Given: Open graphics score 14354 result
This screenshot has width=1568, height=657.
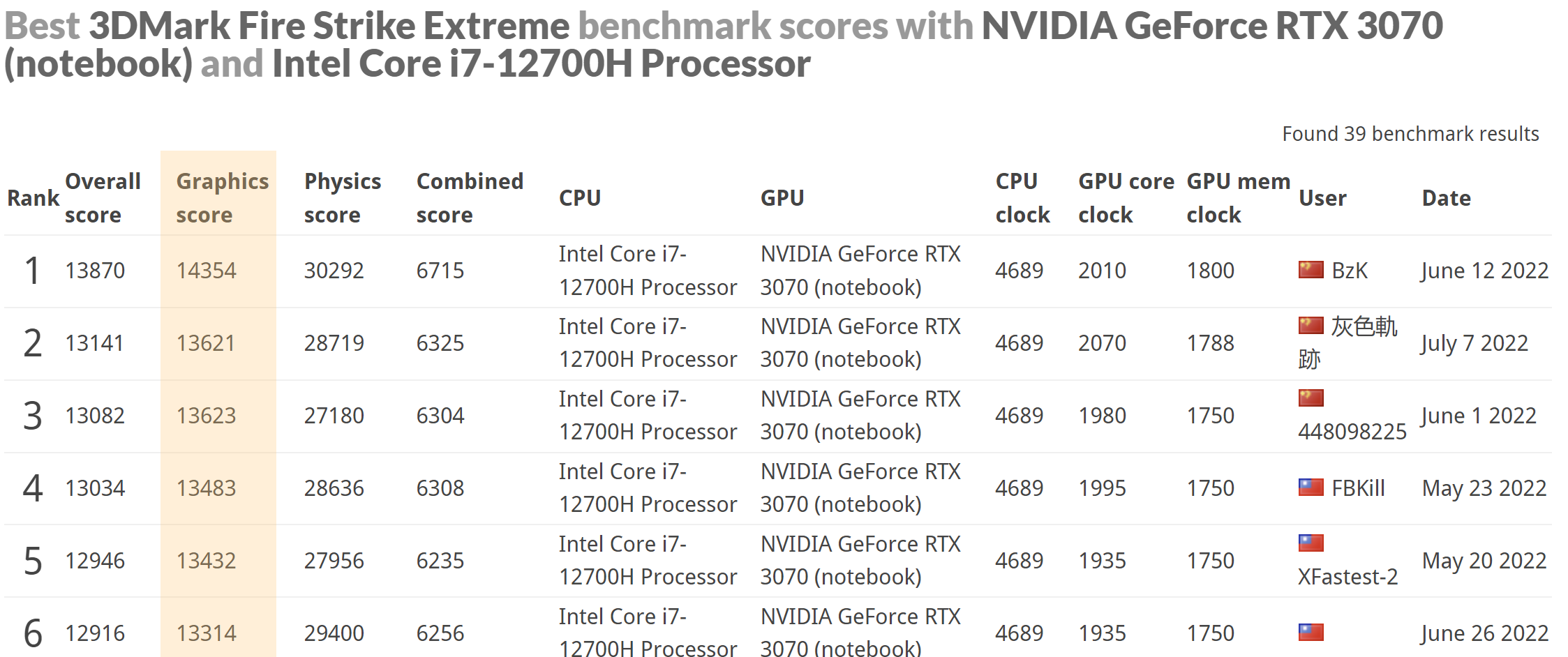Looking at the screenshot, I should [206, 271].
